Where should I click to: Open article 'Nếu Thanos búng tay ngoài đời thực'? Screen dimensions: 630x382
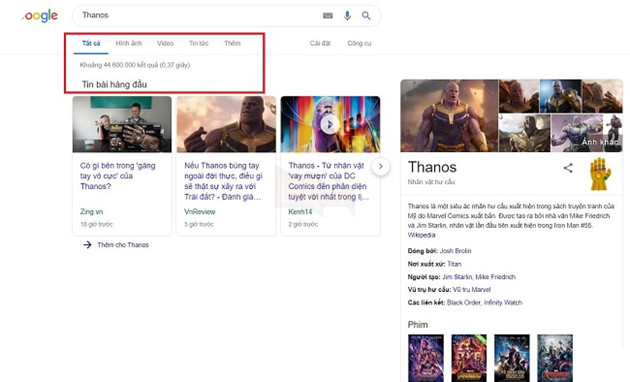[x=223, y=181]
